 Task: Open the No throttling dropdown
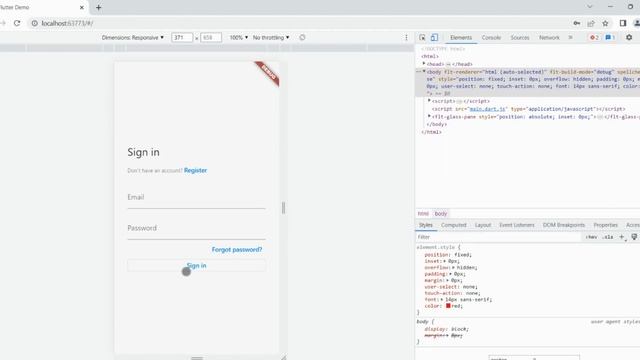click(271, 38)
